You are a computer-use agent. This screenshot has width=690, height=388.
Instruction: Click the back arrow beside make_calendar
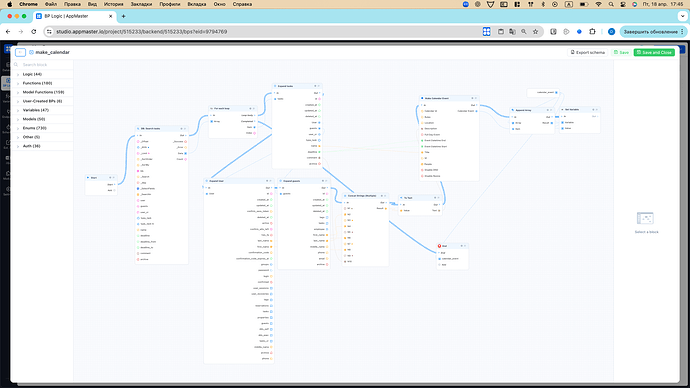(x=20, y=52)
